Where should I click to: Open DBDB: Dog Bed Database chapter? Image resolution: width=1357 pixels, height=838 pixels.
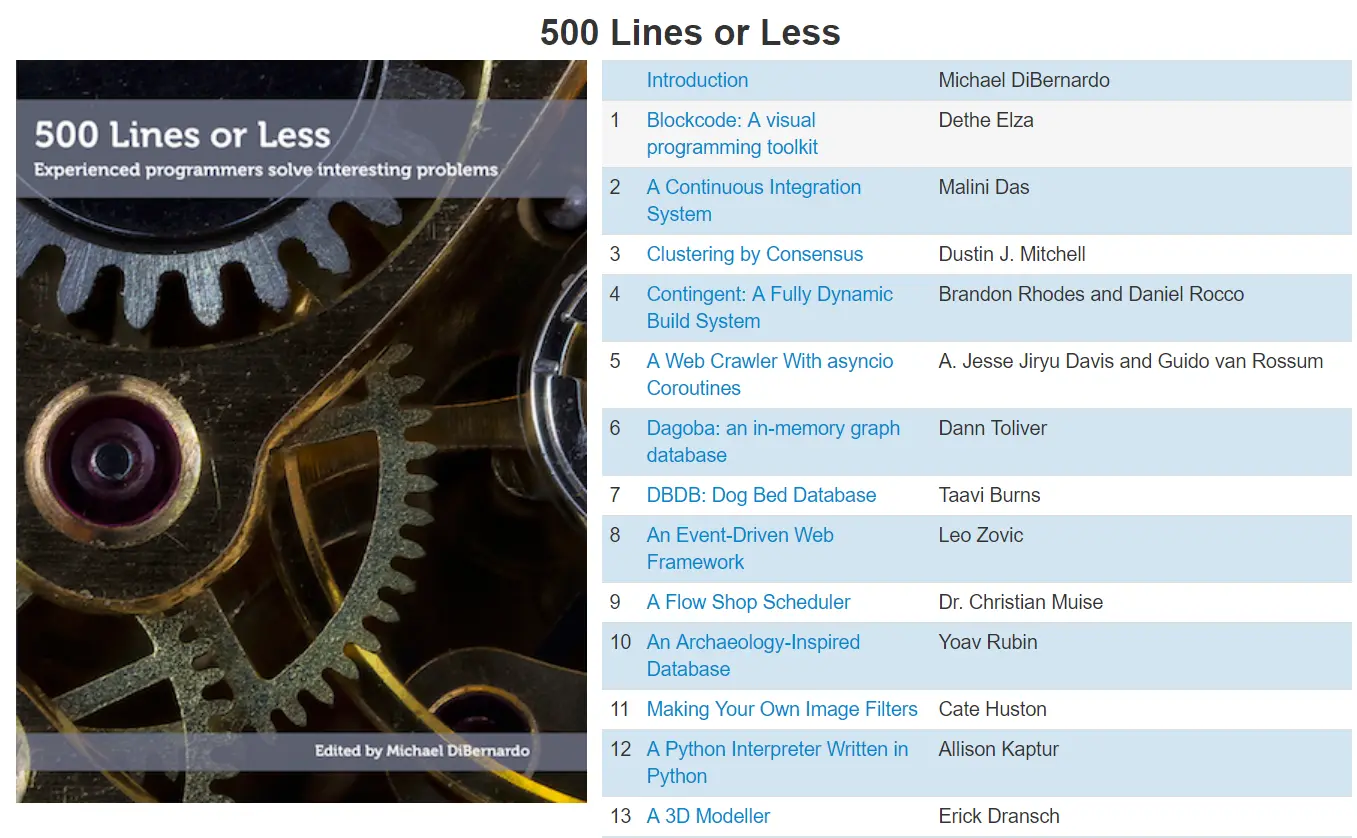click(x=761, y=495)
